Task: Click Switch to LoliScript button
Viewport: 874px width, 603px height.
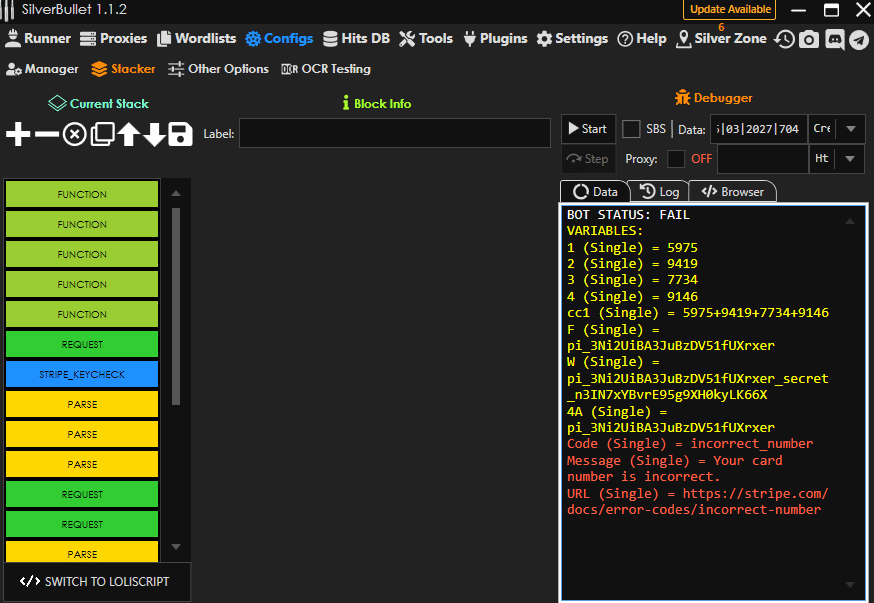Action: [96, 581]
